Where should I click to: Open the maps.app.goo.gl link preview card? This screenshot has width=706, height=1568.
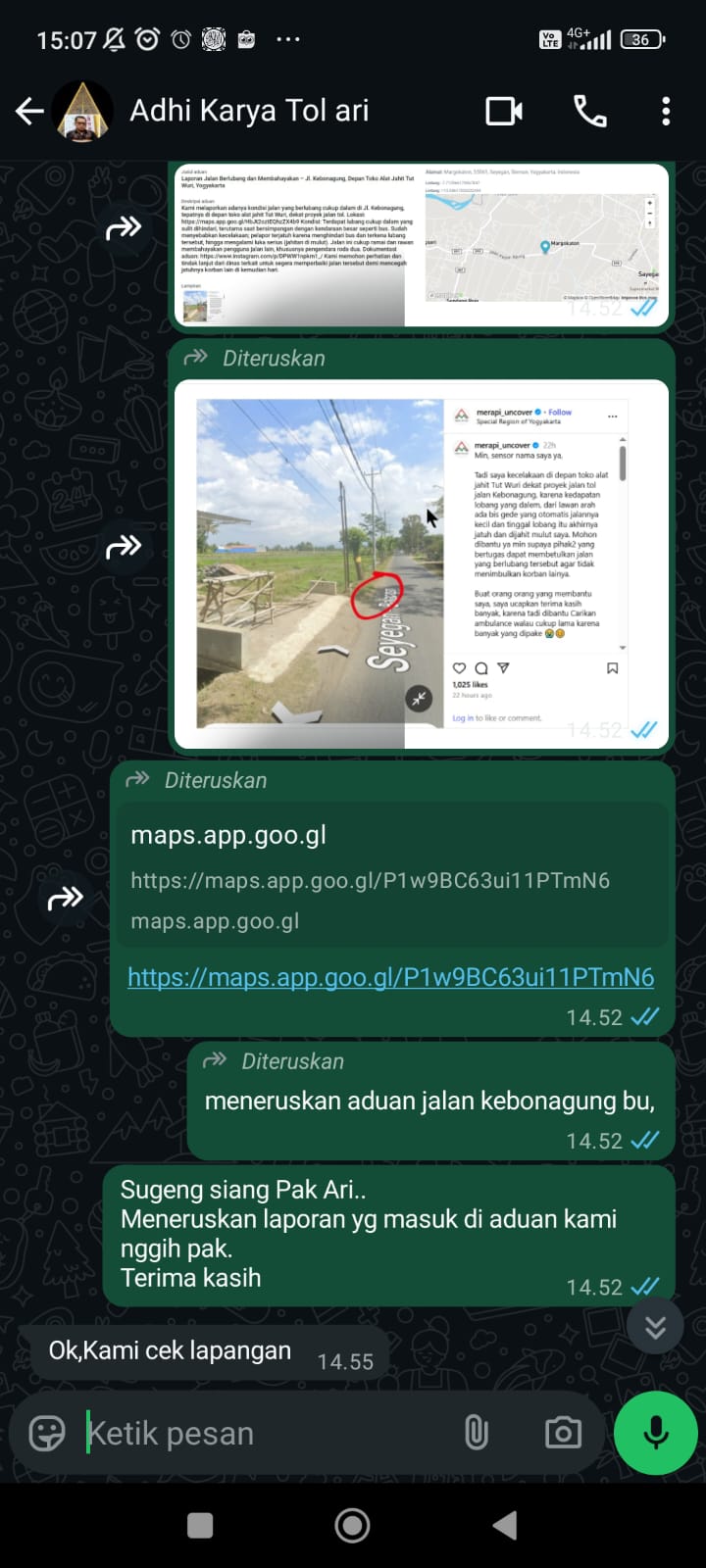[392, 876]
